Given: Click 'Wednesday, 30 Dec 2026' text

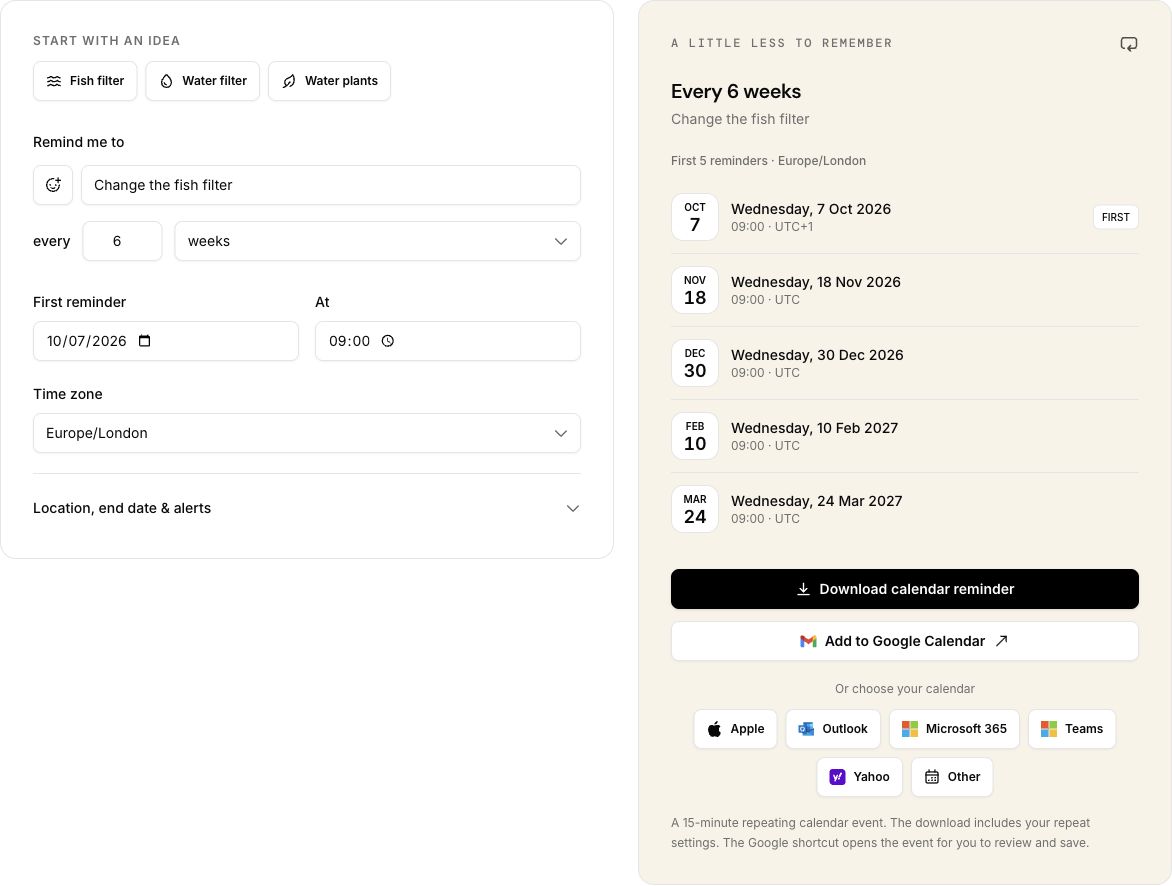Looking at the screenshot, I should [817, 354].
